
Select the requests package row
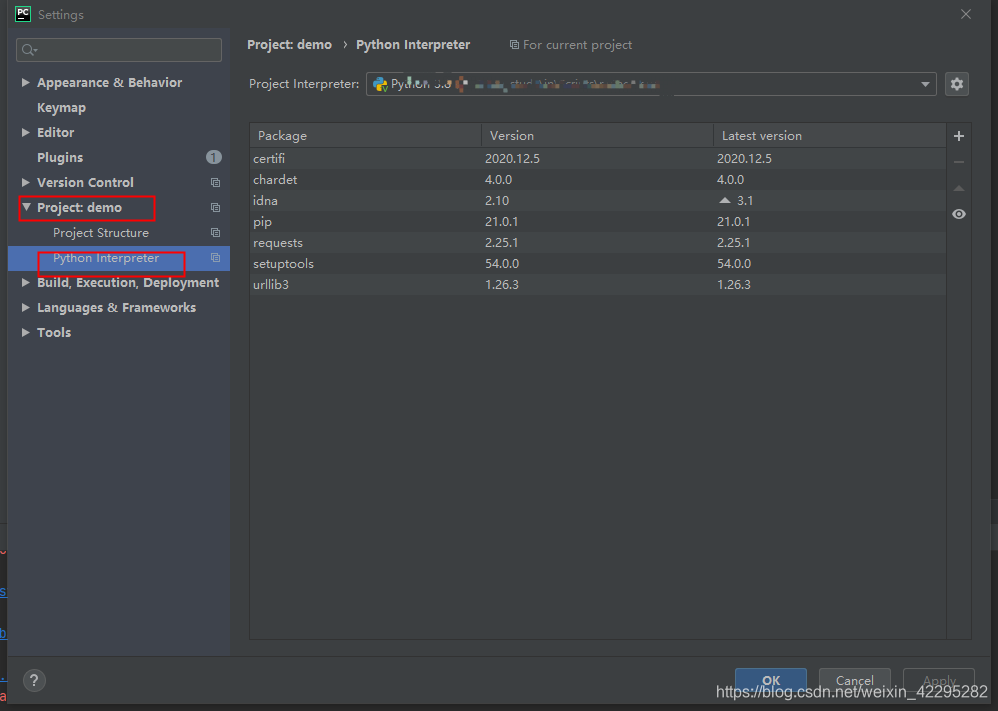point(598,243)
